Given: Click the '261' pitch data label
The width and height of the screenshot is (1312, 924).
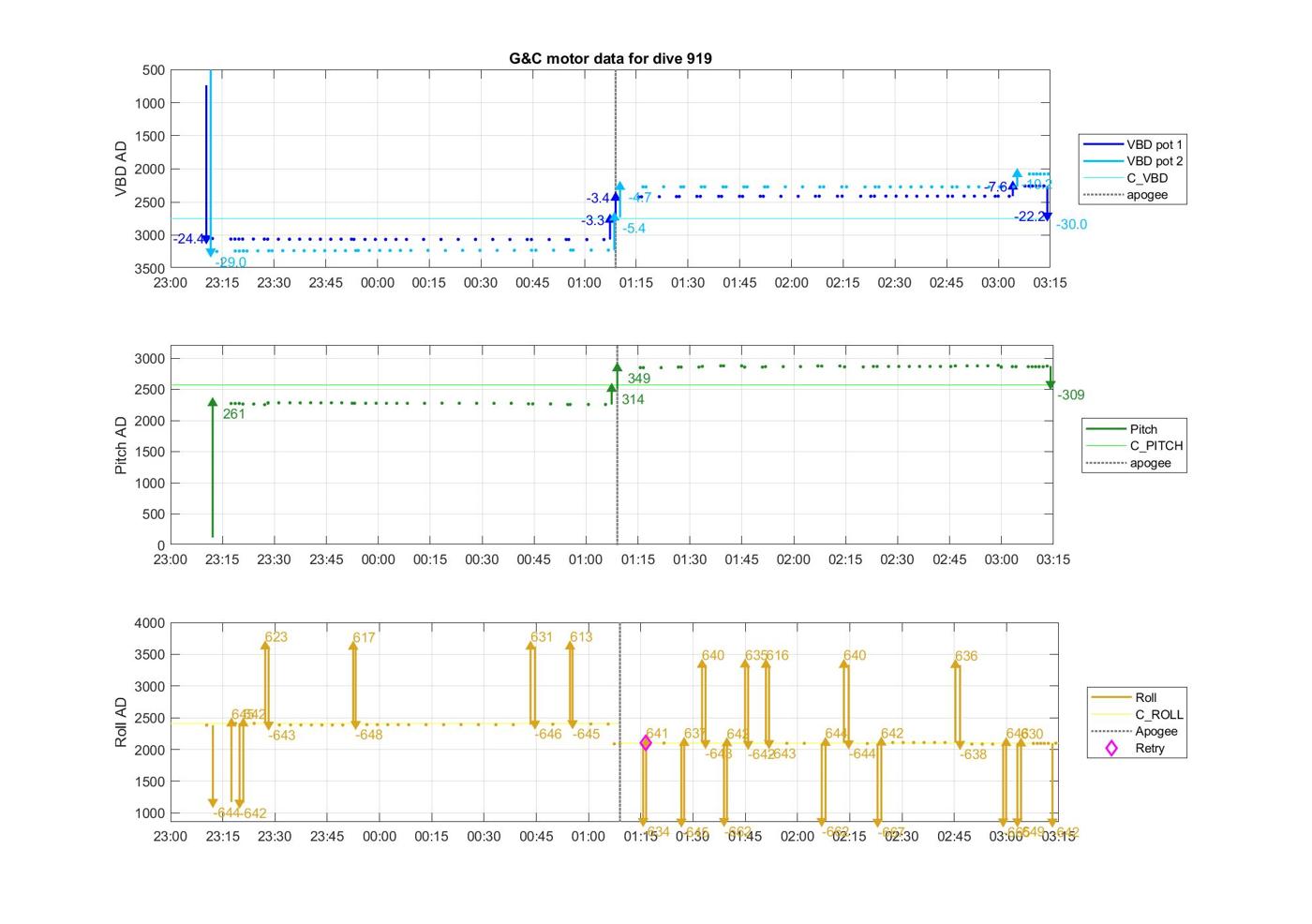Looking at the screenshot, I should click(x=234, y=413).
